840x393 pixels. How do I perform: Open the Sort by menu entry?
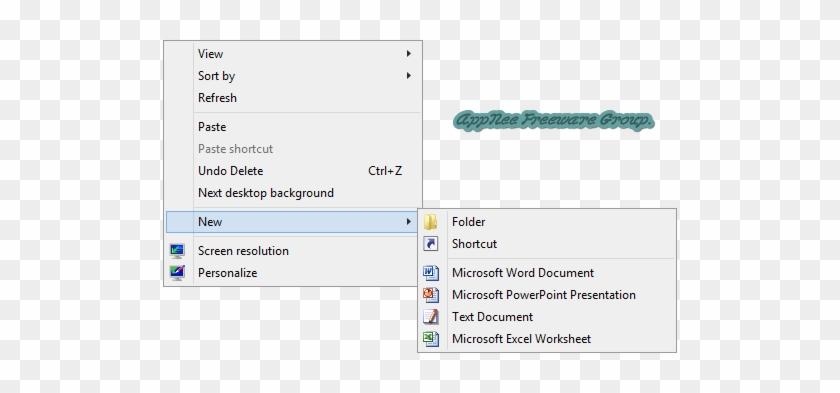[x=293, y=75]
